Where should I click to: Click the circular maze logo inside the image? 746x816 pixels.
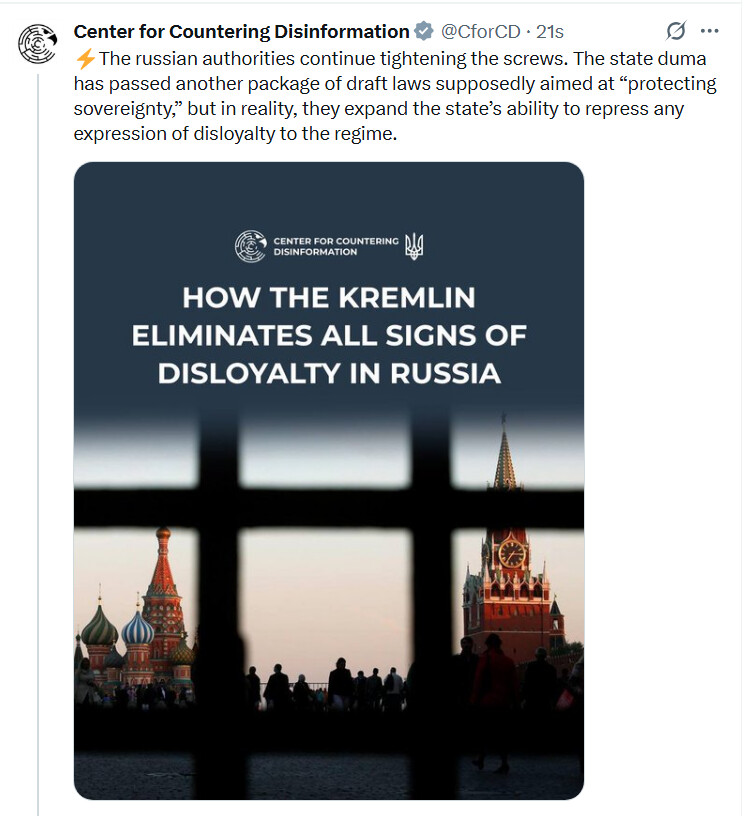(250, 246)
